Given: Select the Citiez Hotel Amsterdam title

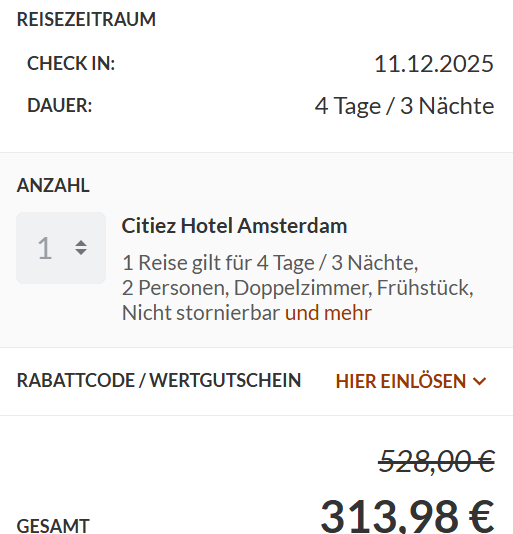Looking at the screenshot, I should coord(234,225).
